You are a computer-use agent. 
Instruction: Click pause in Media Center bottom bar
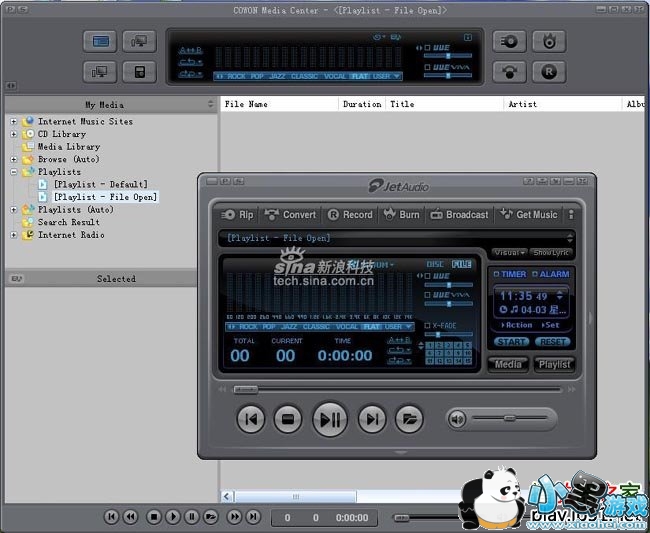[x=192, y=517]
